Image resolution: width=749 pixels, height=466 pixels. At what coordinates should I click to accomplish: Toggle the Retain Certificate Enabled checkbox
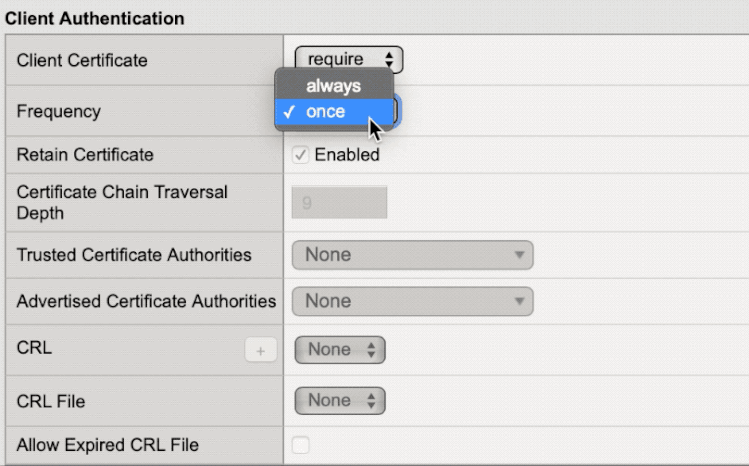pyautogui.click(x=300, y=155)
